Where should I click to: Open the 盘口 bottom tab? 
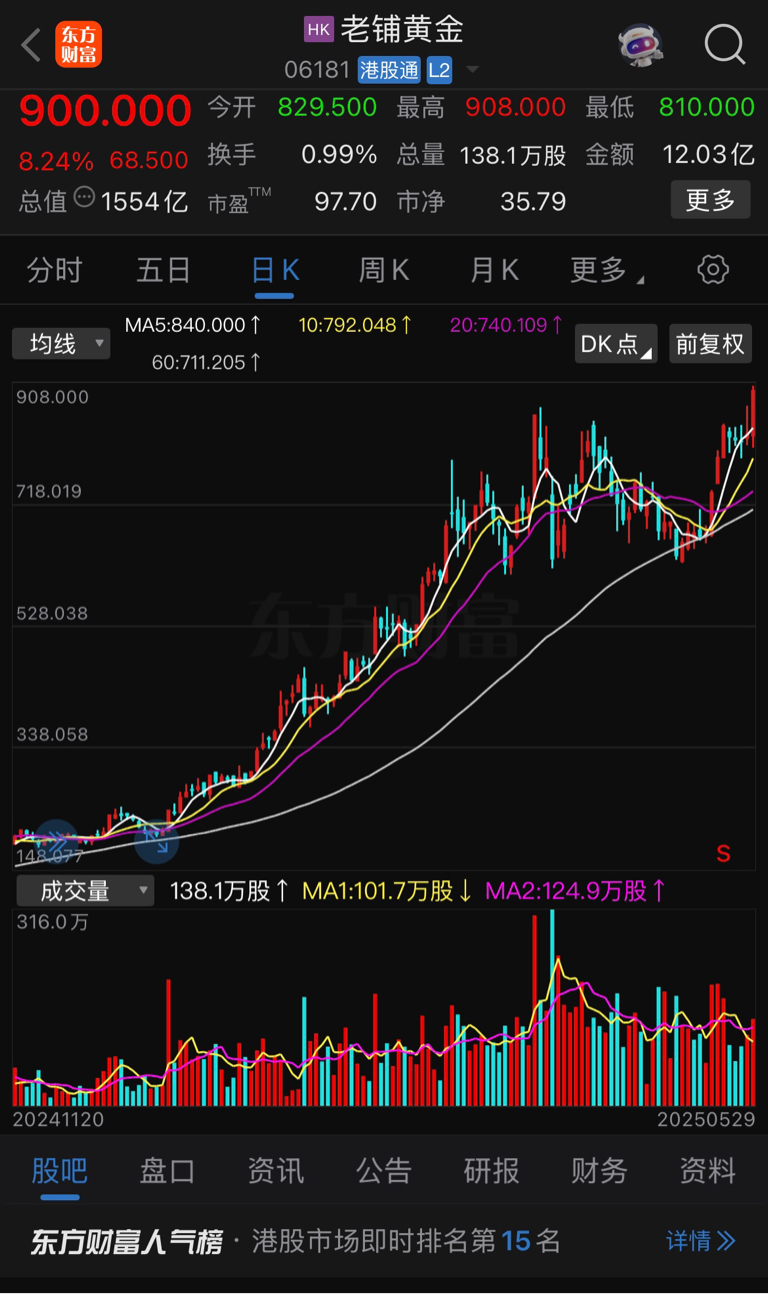point(167,1171)
